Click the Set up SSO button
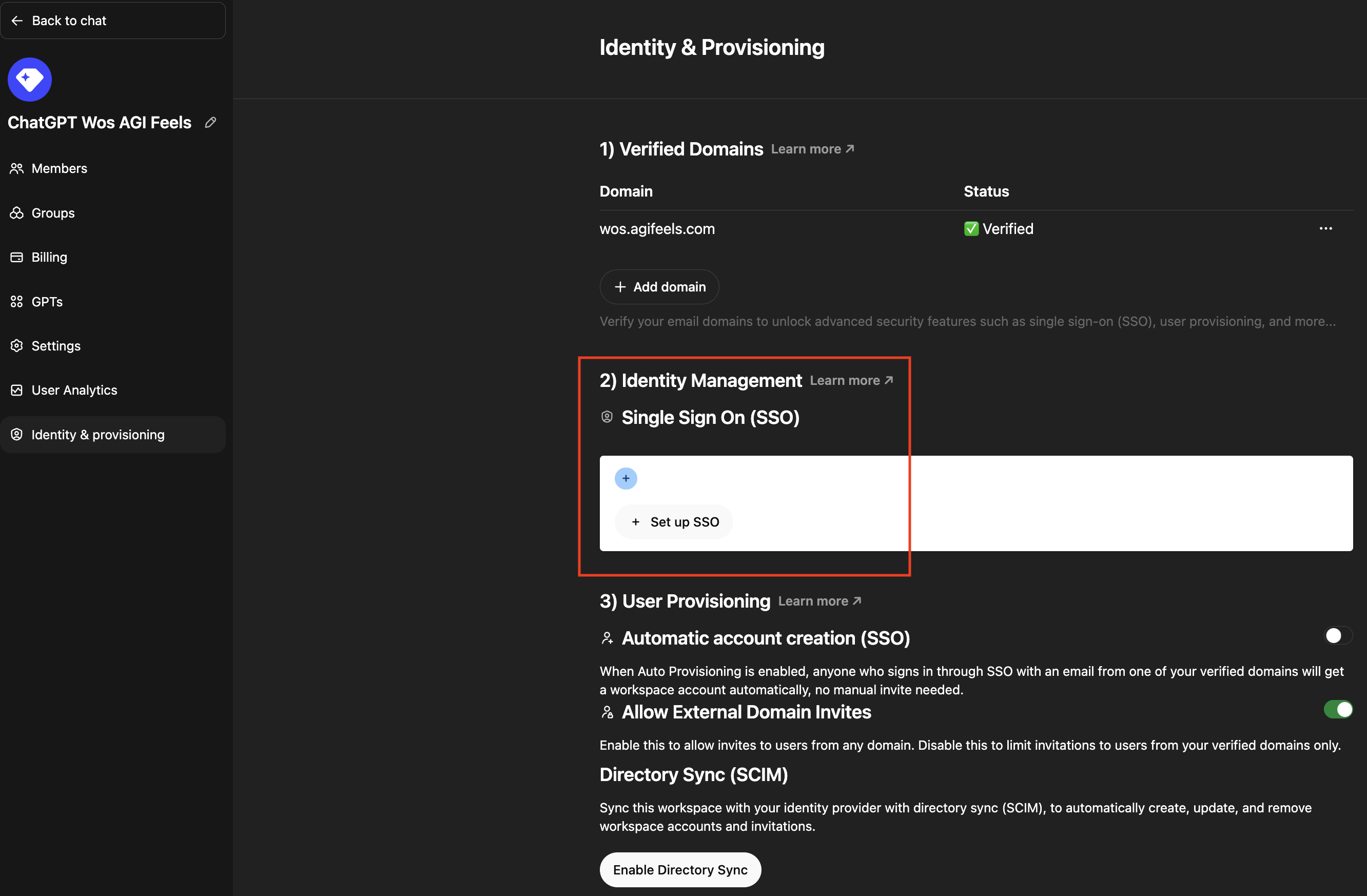 click(673, 521)
